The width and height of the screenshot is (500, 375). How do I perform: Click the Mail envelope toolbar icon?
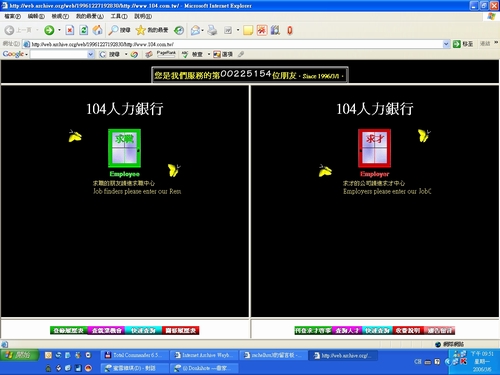click(x=195, y=30)
